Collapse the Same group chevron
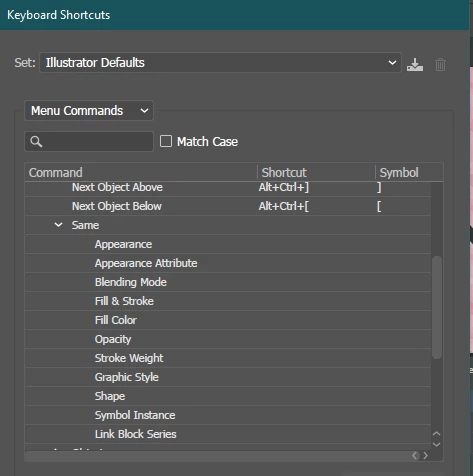This screenshot has height=476, width=473. (58, 225)
